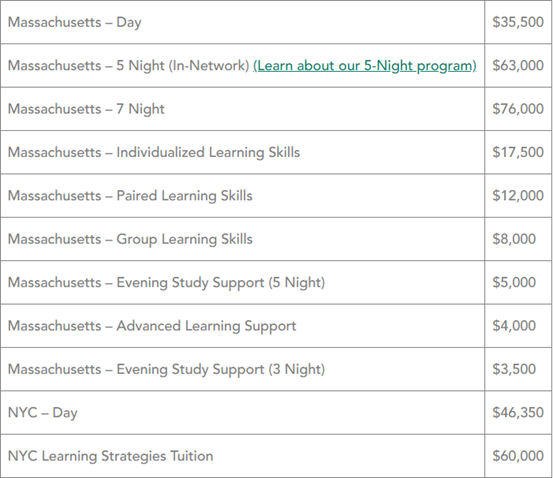The image size is (553, 478).
Task: Click the $63,000 price cell
Action: click(518, 66)
